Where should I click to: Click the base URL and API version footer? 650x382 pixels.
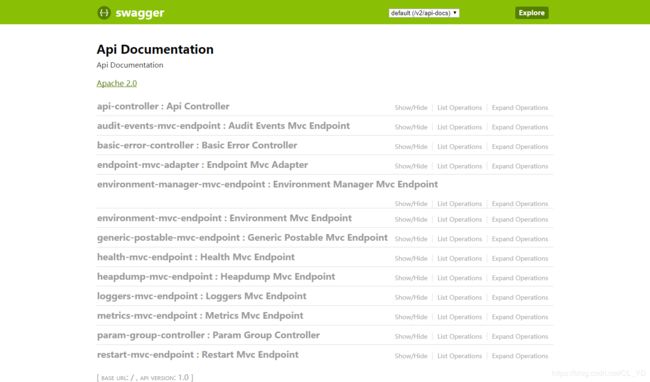145,377
